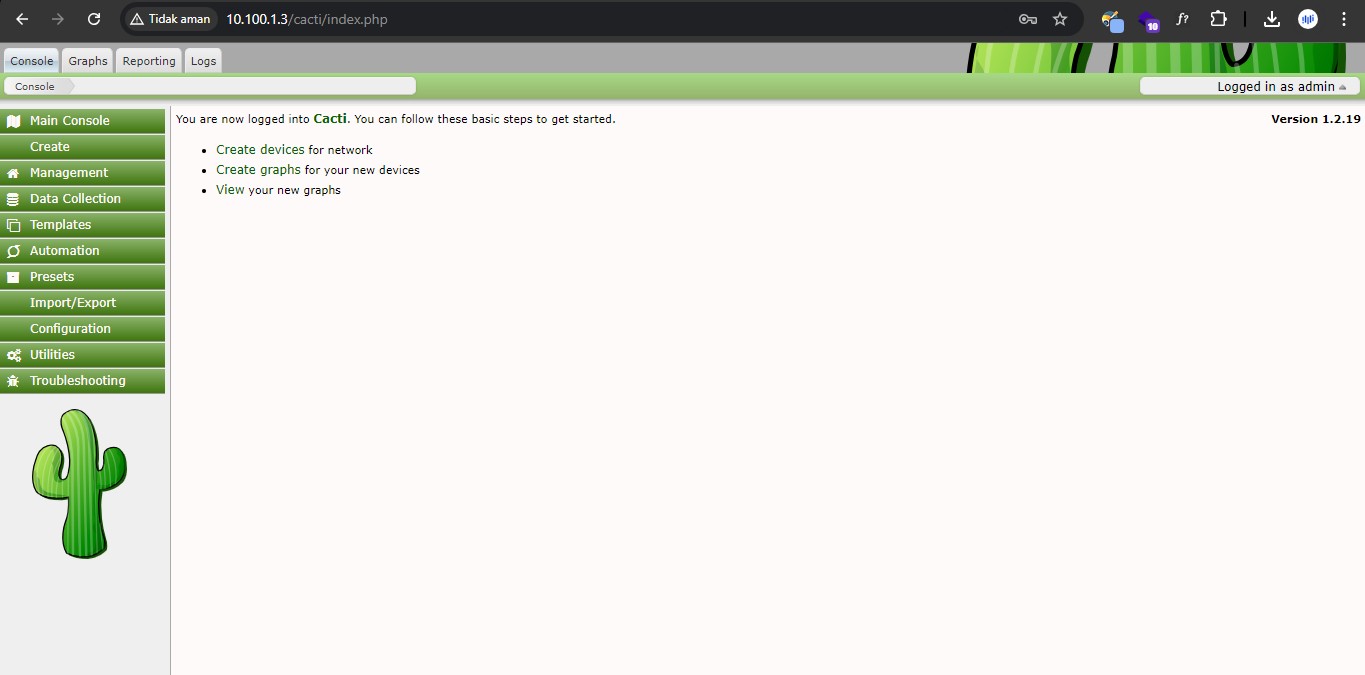1365x675 pixels.
Task: Open the browser three-dot menu
Action: pyautogui.click(x=1343, y=19)
